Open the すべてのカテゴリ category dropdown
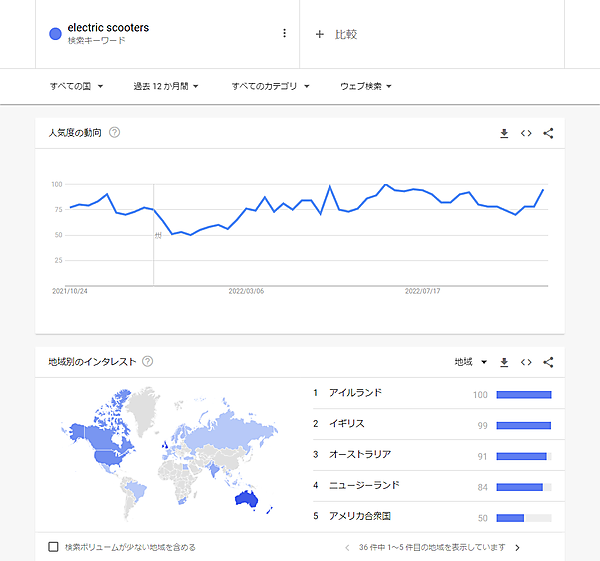 tap(269, 86)
